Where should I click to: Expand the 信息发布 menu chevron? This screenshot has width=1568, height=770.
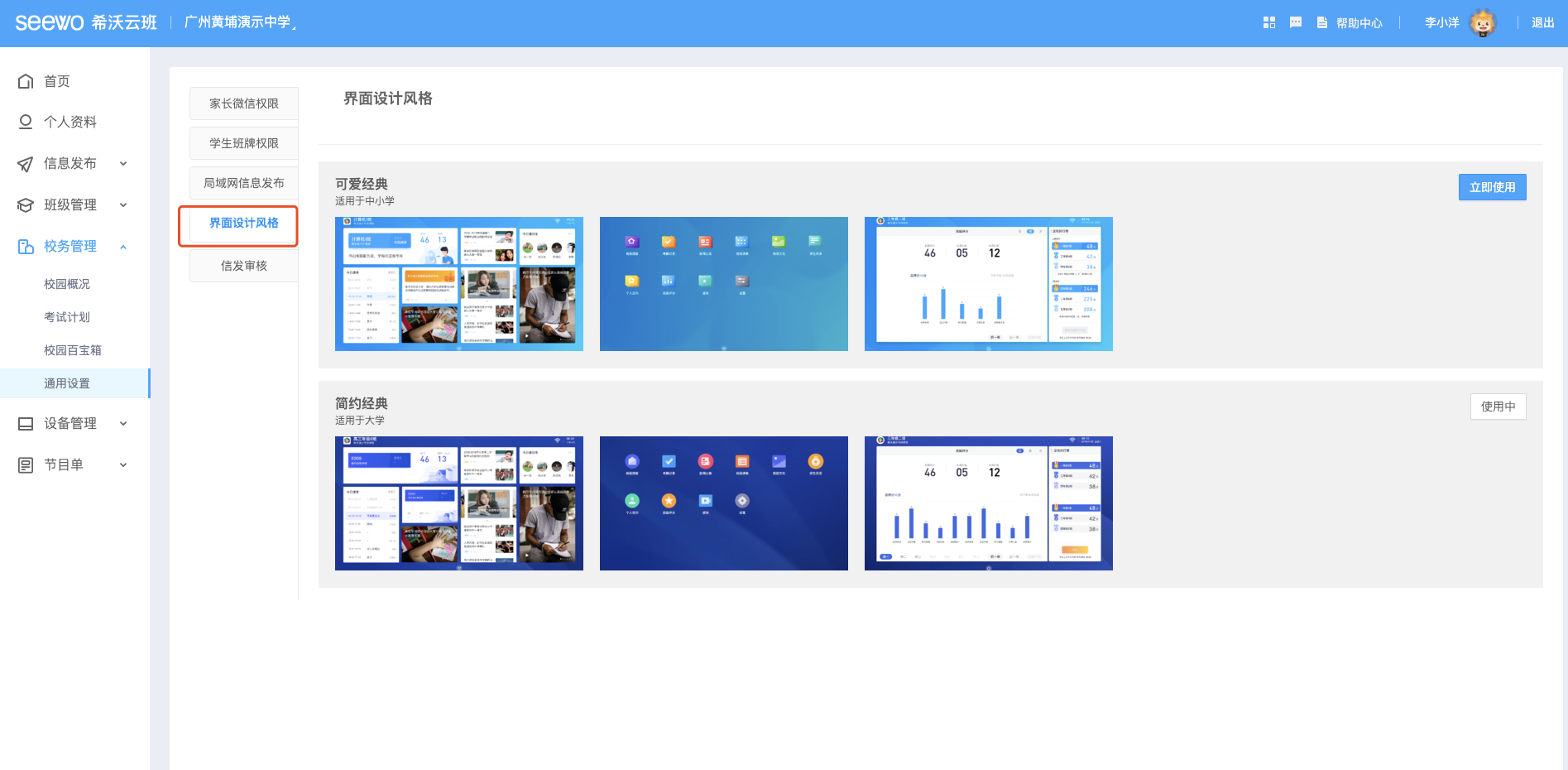click(123, 163)
